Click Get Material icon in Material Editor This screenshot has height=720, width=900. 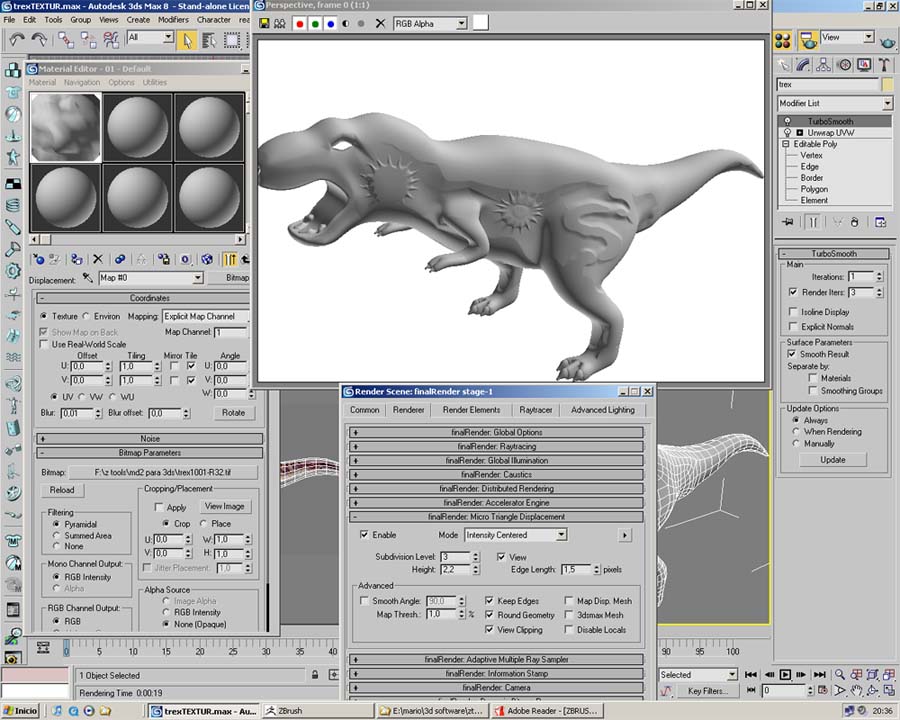click(38, 260)
